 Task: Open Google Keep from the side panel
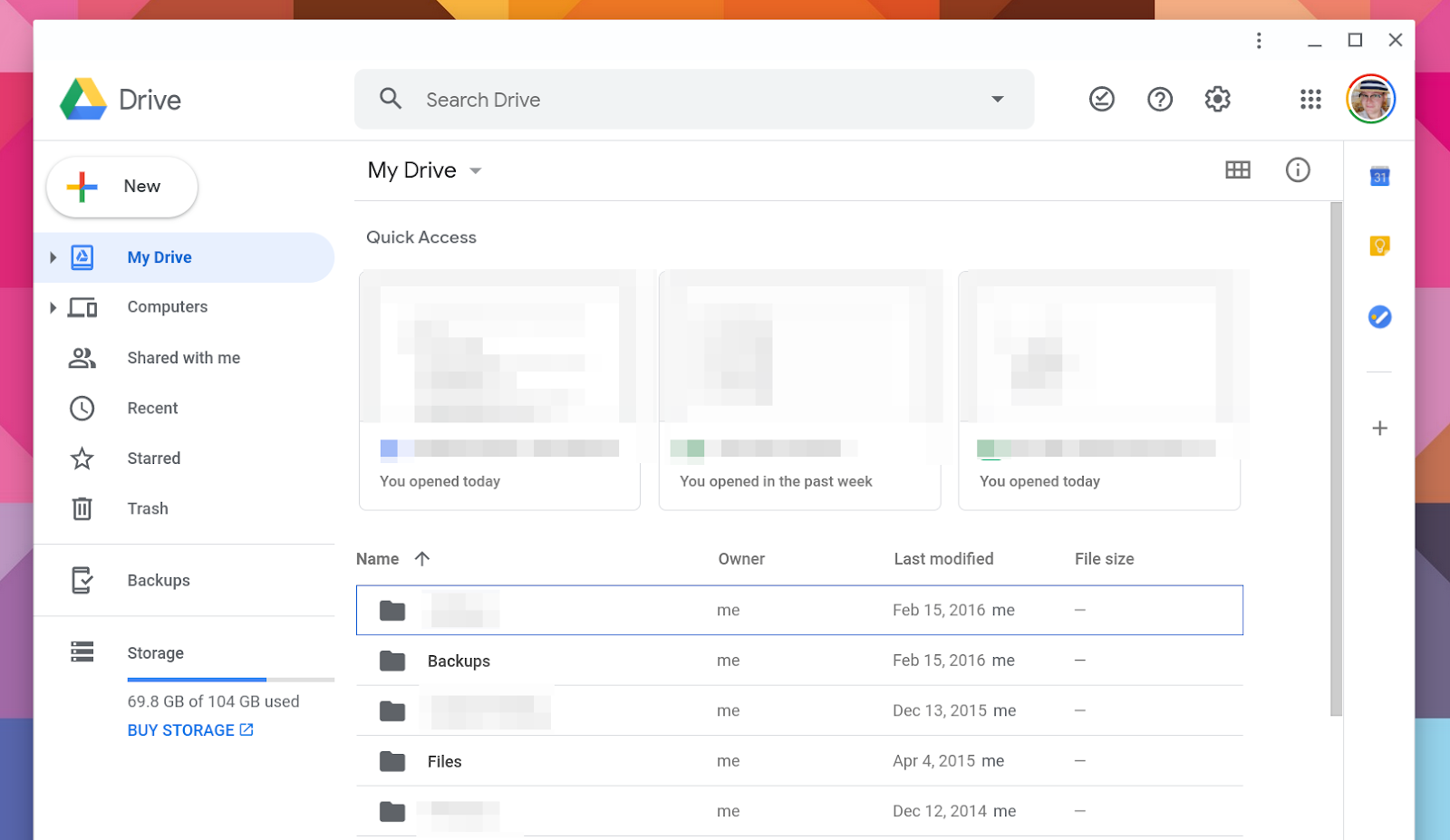point(1378,246)
